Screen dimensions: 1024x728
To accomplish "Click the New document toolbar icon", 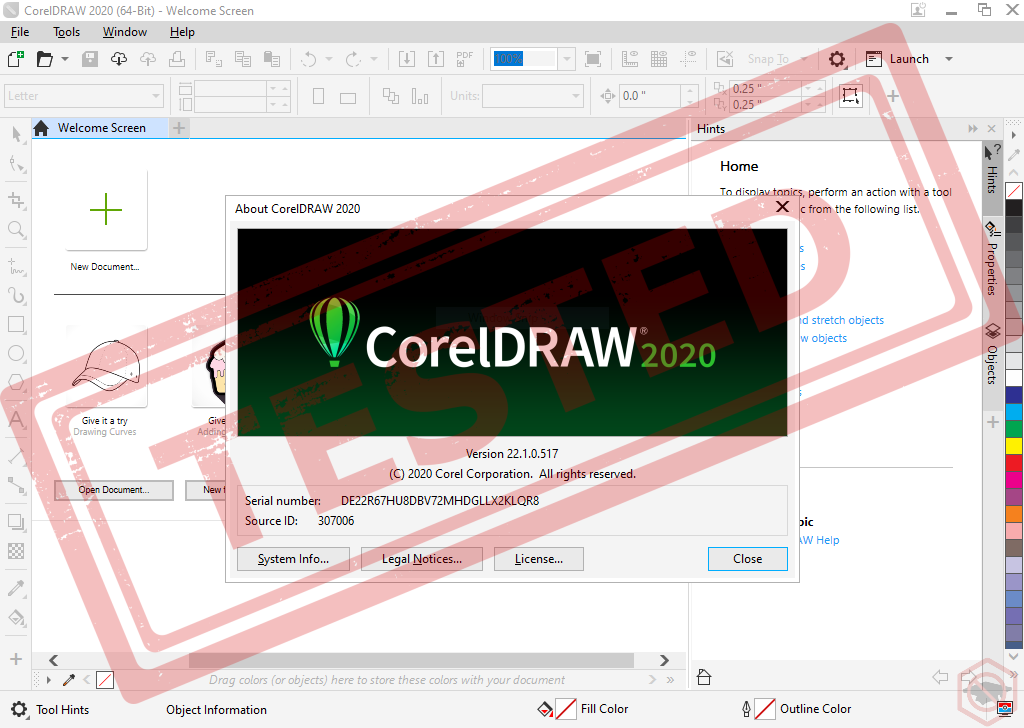I will 16,59.
